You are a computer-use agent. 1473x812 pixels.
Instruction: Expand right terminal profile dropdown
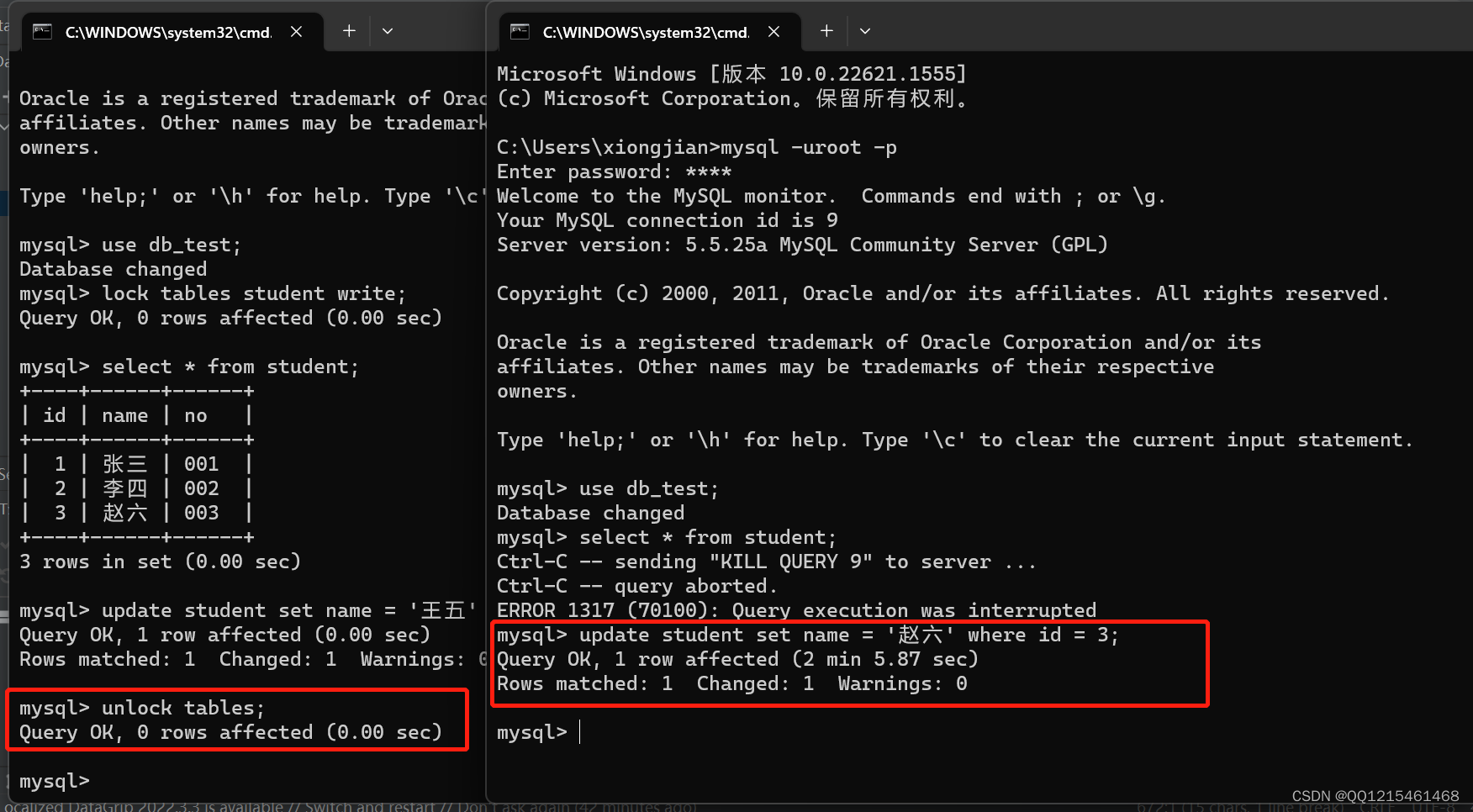865,31
